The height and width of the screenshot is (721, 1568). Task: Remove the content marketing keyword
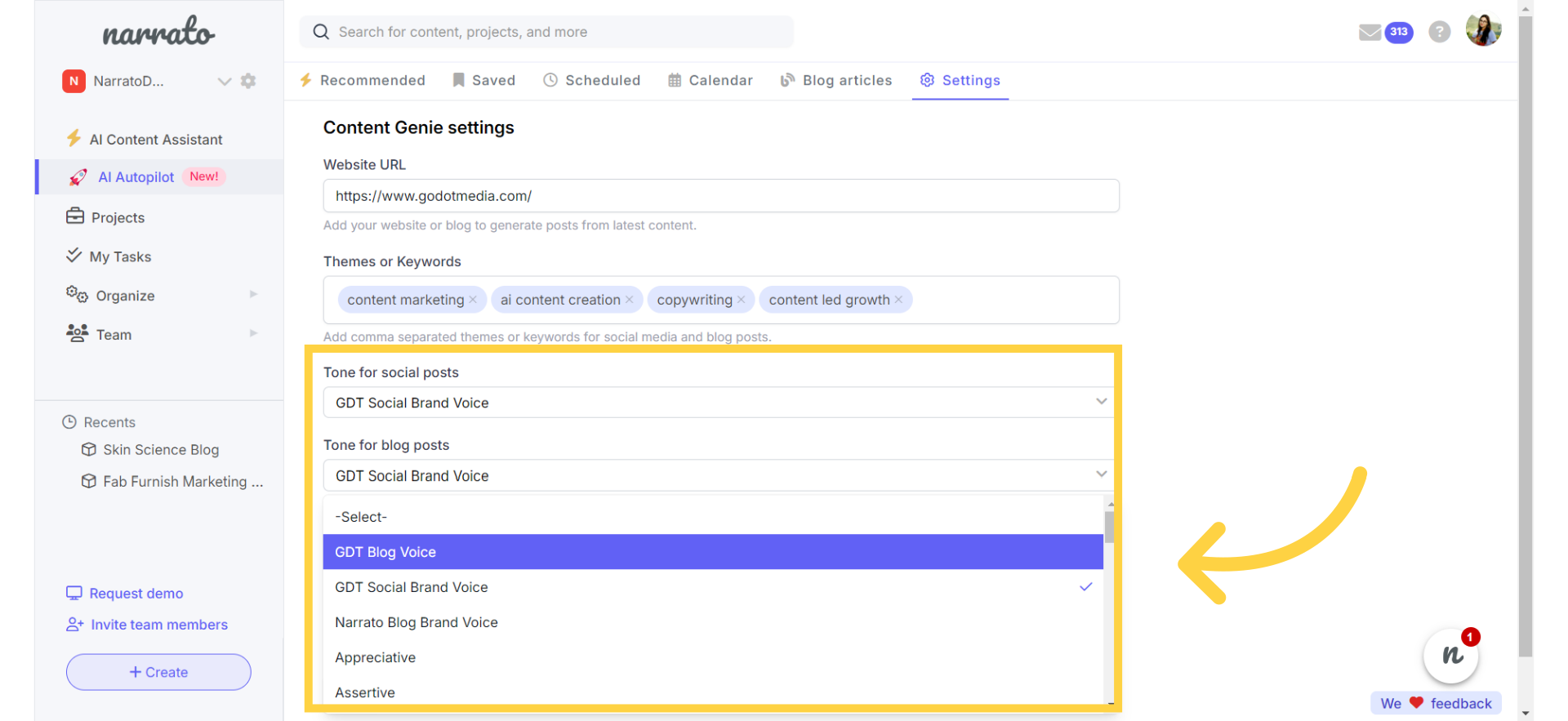point(473,300)
